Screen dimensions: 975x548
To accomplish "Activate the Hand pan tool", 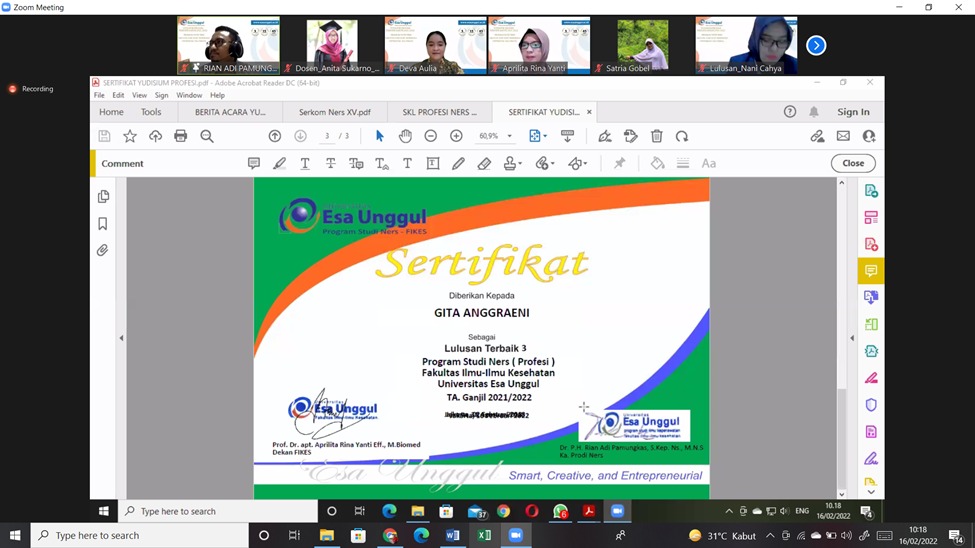I will (x=405, y=136).
